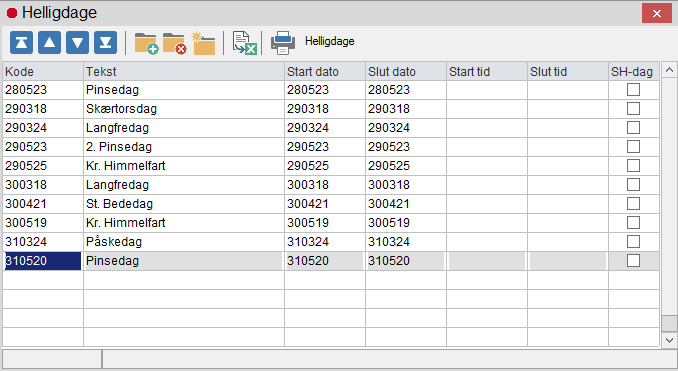Check SH-dag box on row 310520

[x=633, y=261]
